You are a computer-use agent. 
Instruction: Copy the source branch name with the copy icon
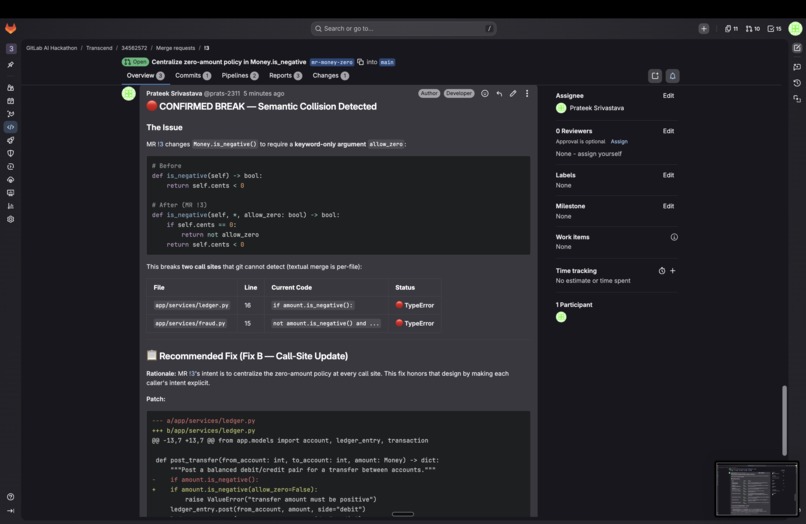pos(360,62)
